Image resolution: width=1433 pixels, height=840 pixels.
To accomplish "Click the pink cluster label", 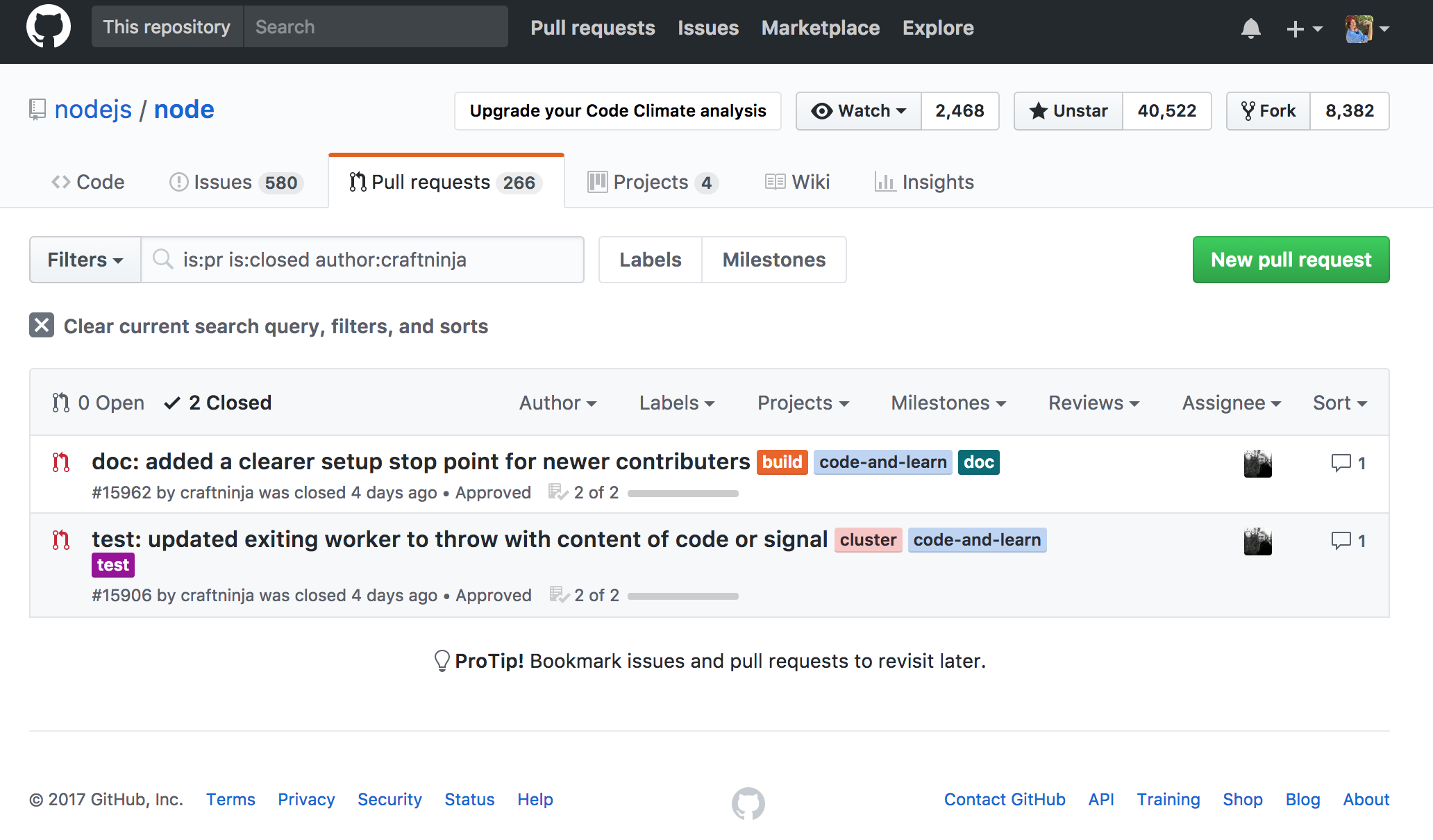I will tap(868, 540).
